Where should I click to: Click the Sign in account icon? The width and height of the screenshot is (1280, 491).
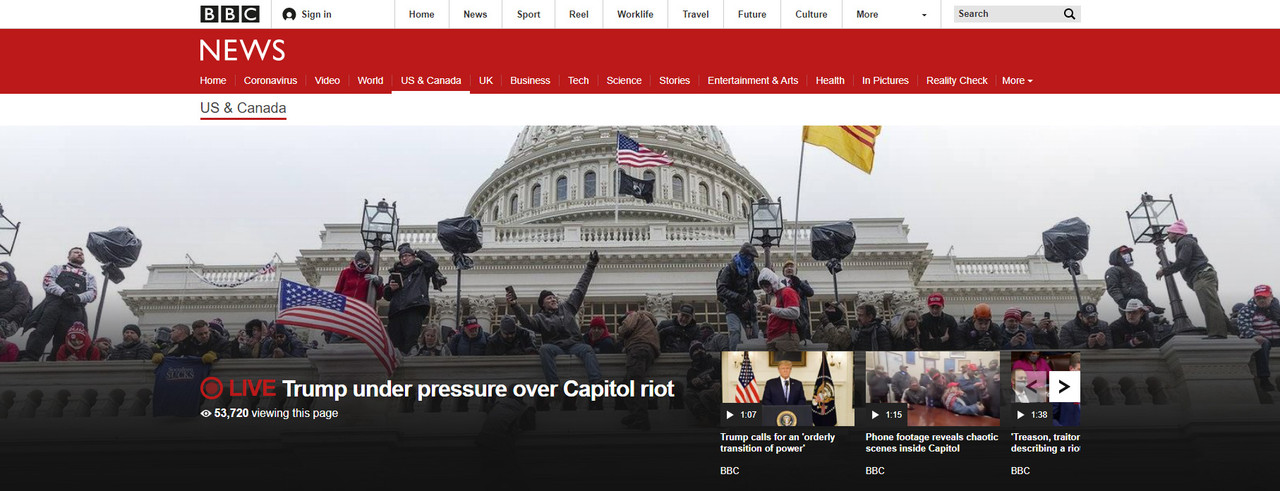coord(289,14)
